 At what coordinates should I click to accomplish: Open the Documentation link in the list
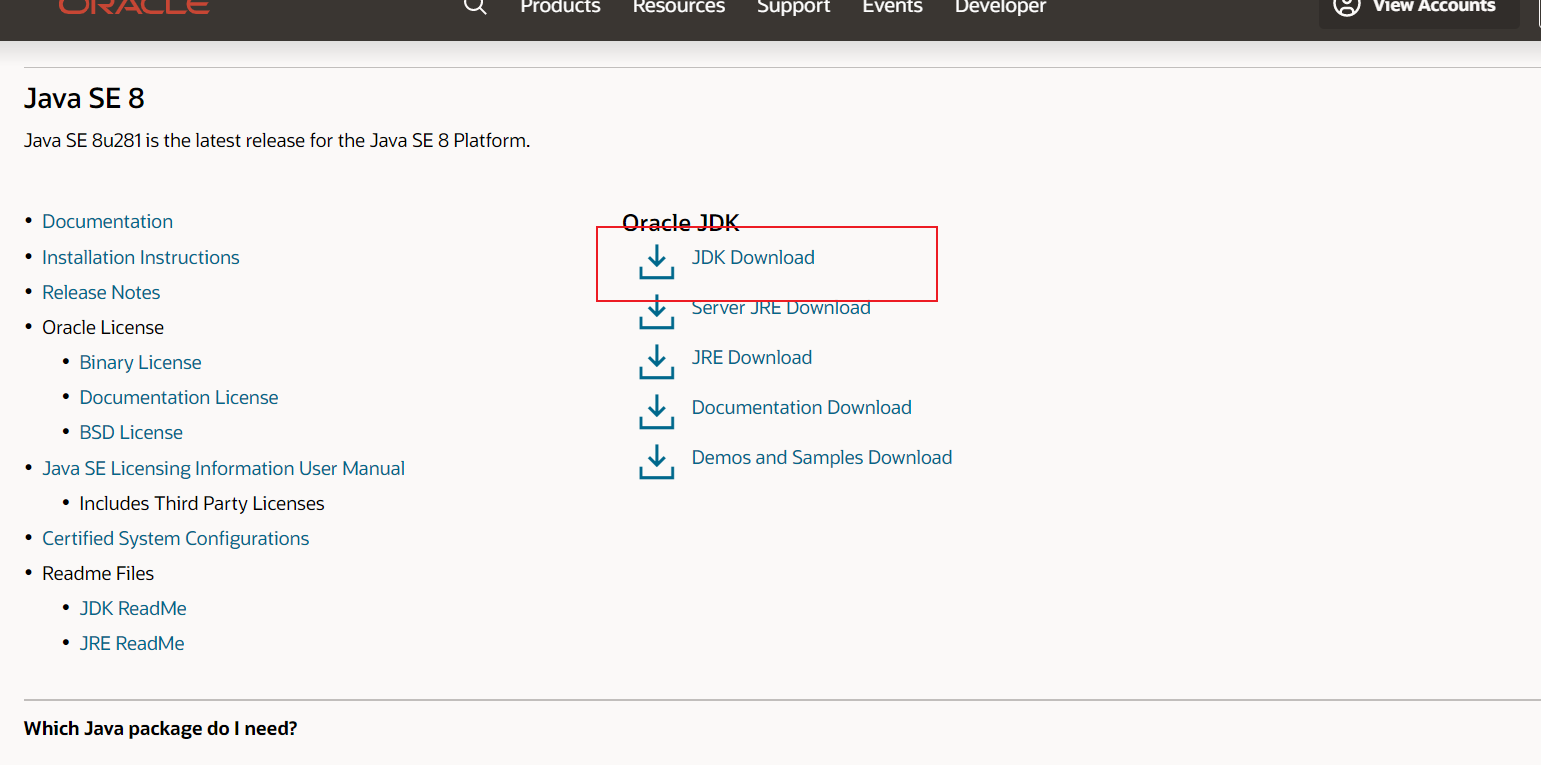[107, 221]
